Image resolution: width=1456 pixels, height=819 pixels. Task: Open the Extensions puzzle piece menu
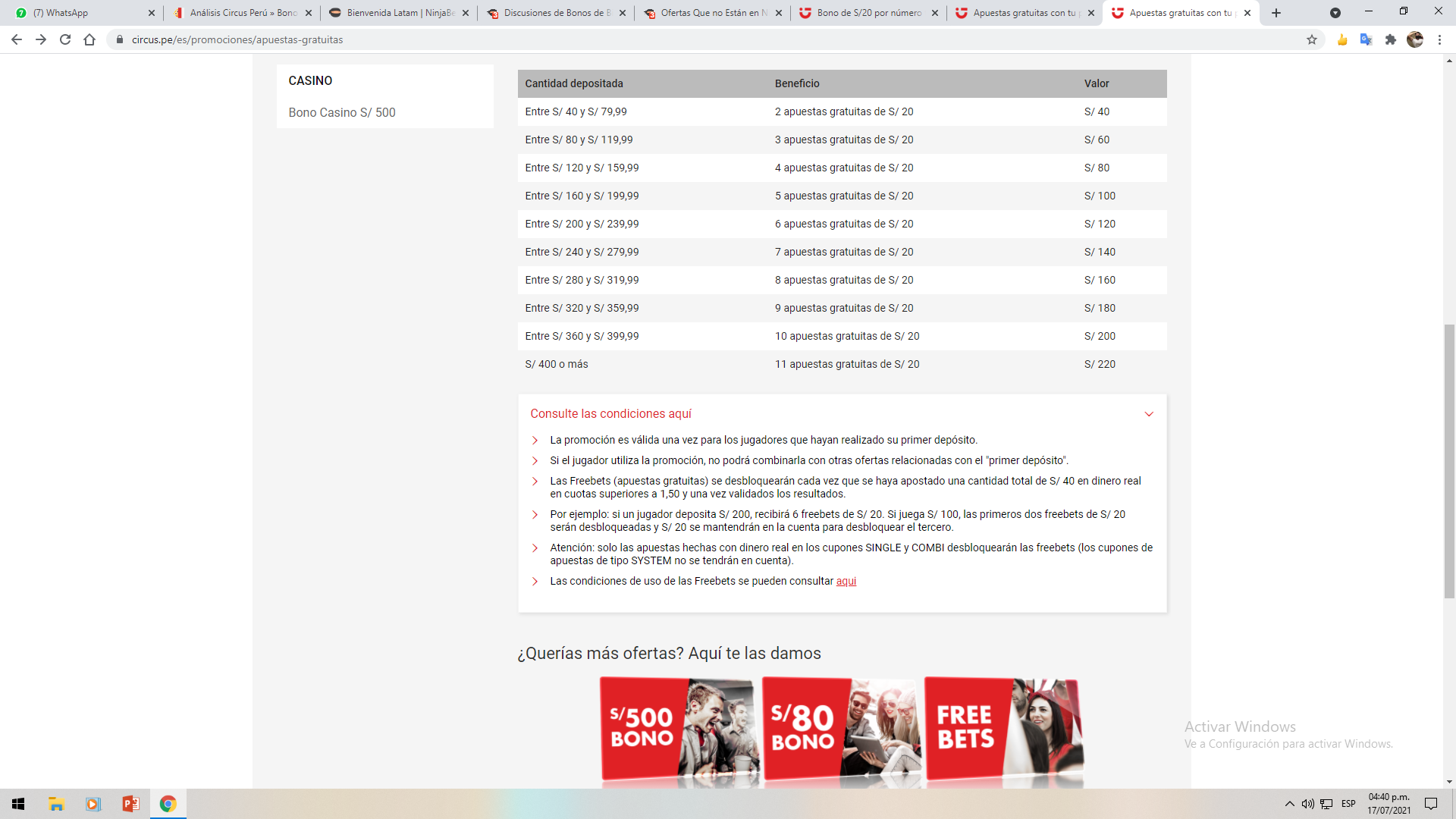coord(1391,39)
